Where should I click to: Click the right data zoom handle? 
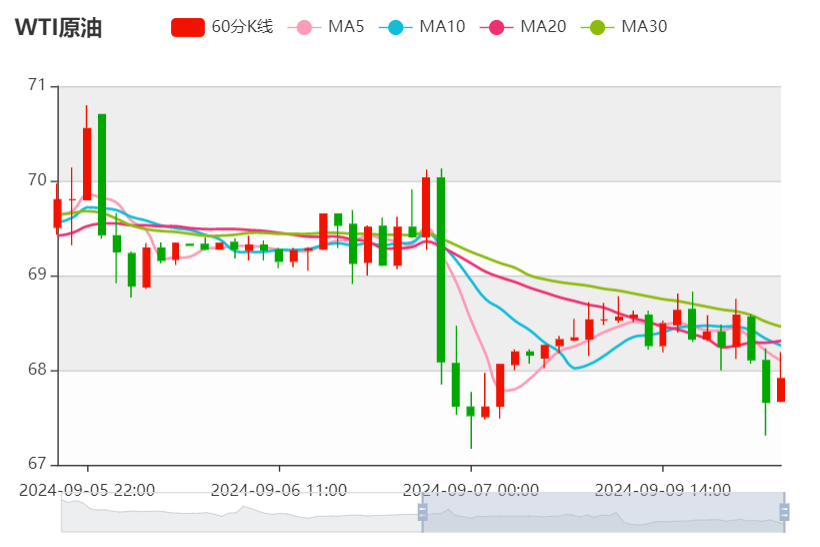pos(784,512)
